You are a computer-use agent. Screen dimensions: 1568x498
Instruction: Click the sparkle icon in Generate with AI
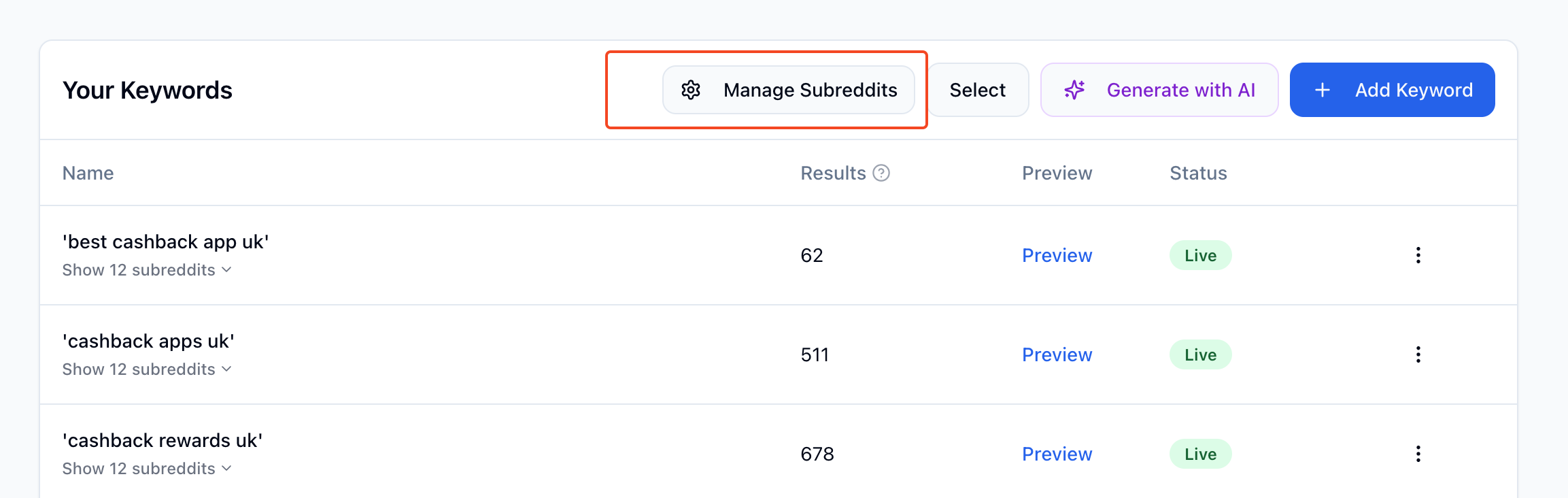[x=1075, y=90]
